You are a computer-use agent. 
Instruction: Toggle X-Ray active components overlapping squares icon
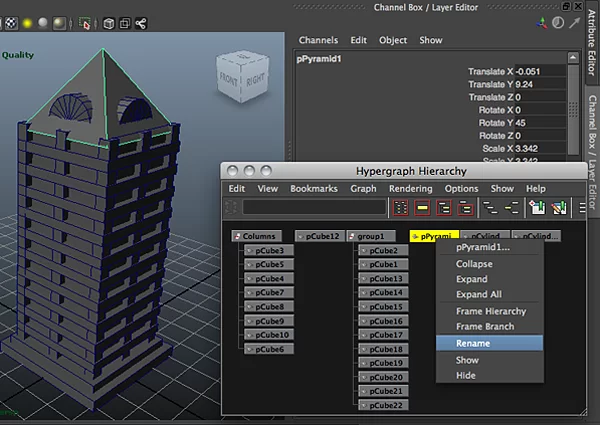coord(125,24)
